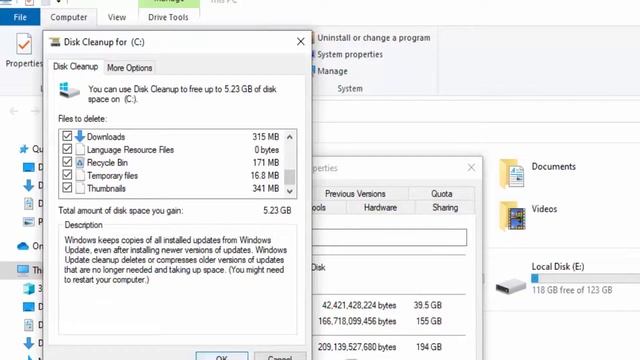The width and height of the screenshot is (640, 360).
Task: Switch to the Computer ribbon tab
Action: (69, 17)
